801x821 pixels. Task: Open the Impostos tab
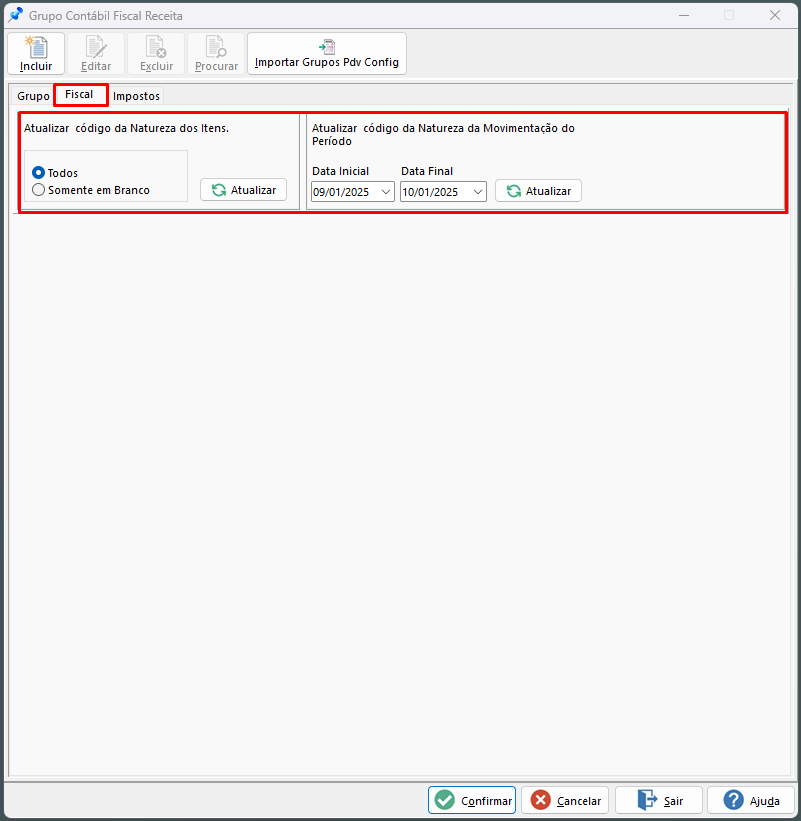pos(136,96)
